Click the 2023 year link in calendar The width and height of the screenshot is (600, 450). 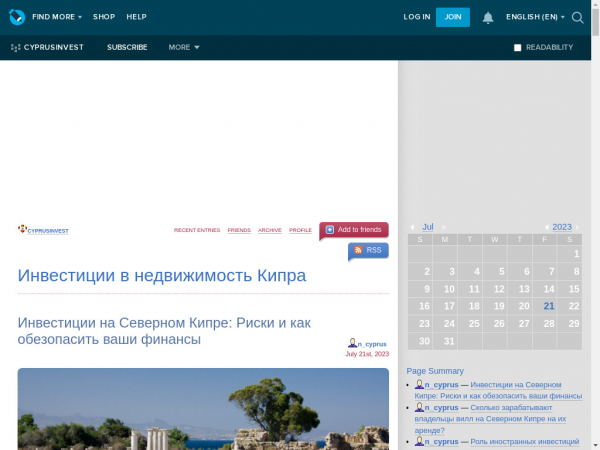pos(562,227)
